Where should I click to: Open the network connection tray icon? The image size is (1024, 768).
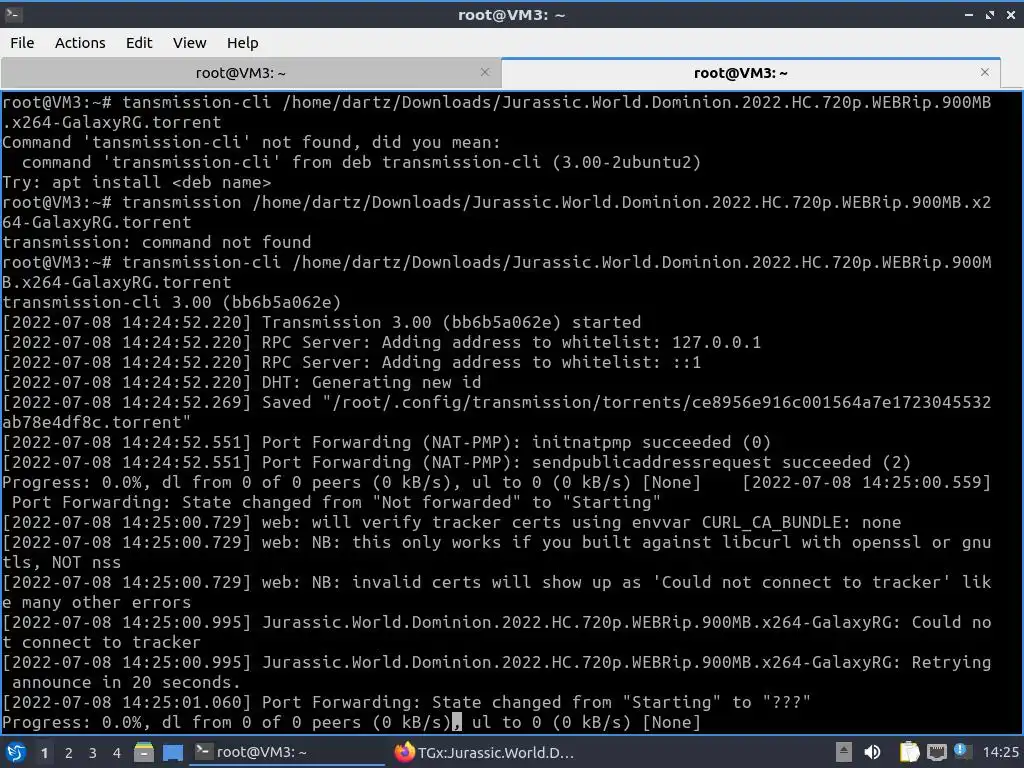click(x=936, y=752)
